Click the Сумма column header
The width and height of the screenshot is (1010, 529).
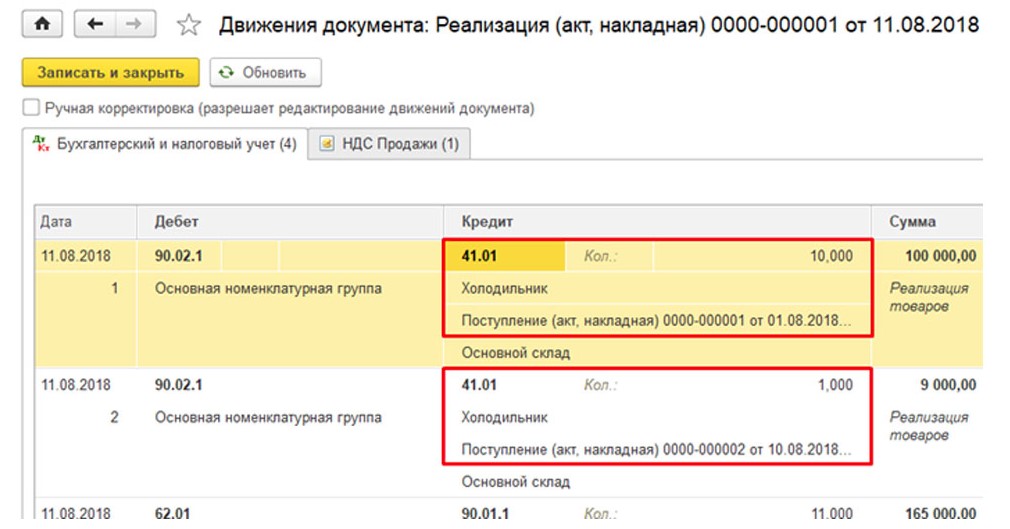(x=912, y=222)
